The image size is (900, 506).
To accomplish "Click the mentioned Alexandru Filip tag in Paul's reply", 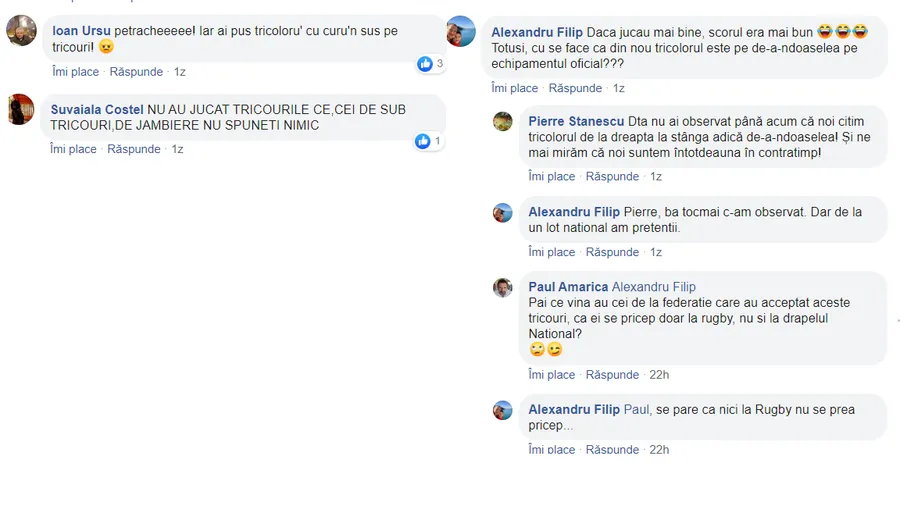I will [654, 287].
